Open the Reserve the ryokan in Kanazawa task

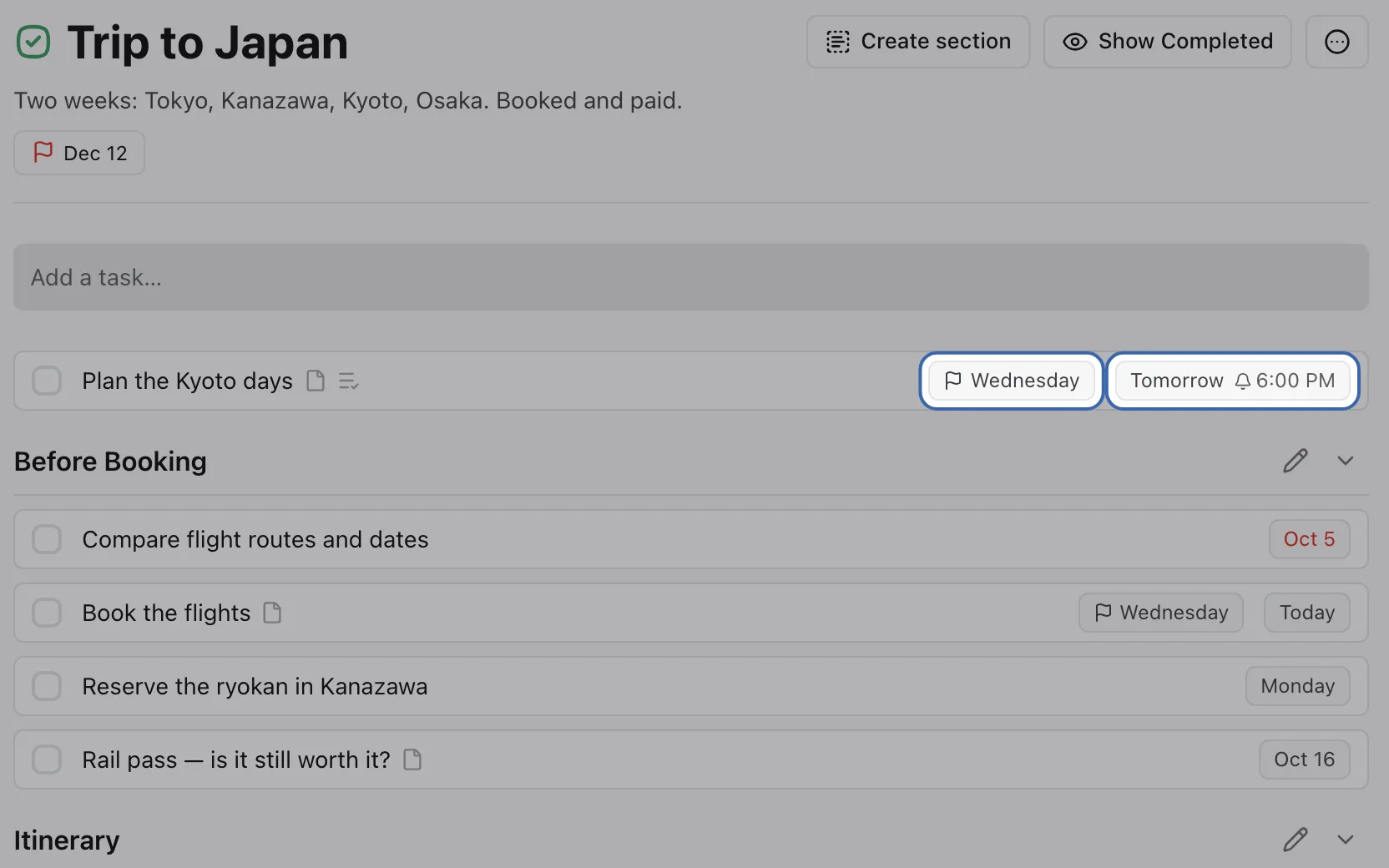click(691, 686)
